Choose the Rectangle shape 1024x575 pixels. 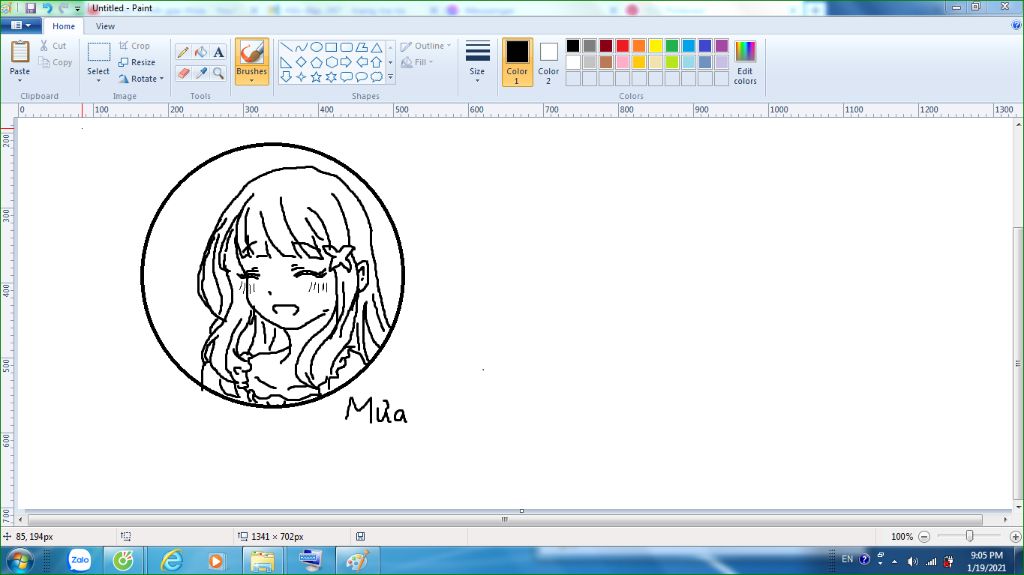pyautogui.click(x=331, y=47)
